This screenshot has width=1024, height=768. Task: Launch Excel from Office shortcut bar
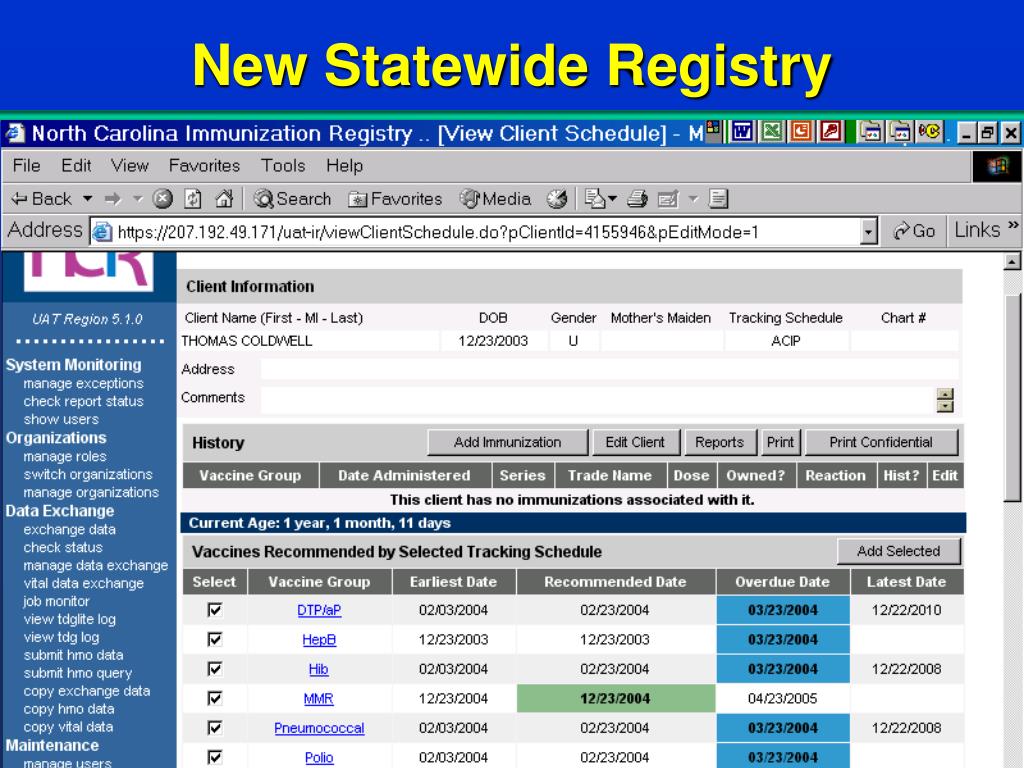tap(771, 132)
